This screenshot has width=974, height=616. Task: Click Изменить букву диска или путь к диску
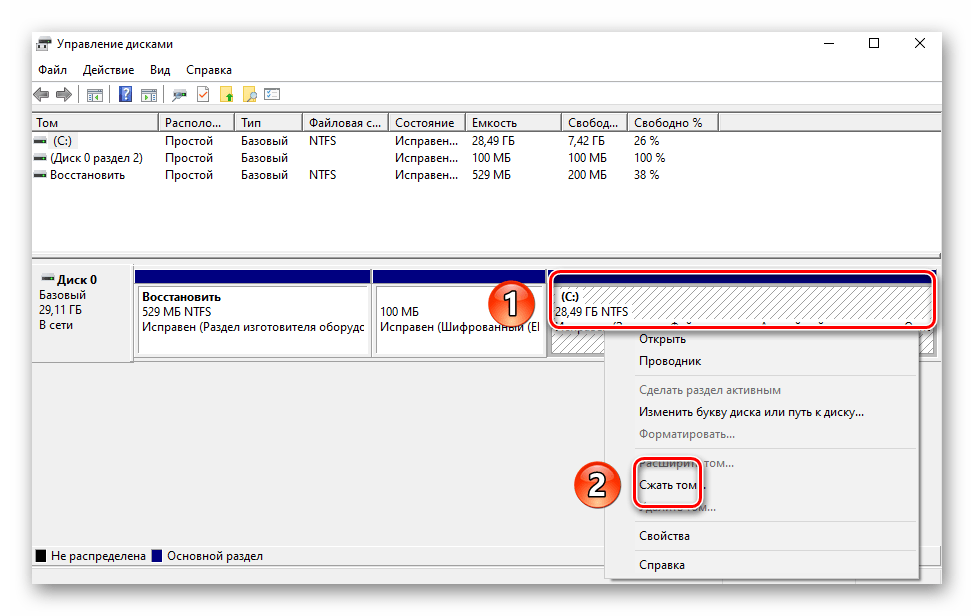click(751, 411)
